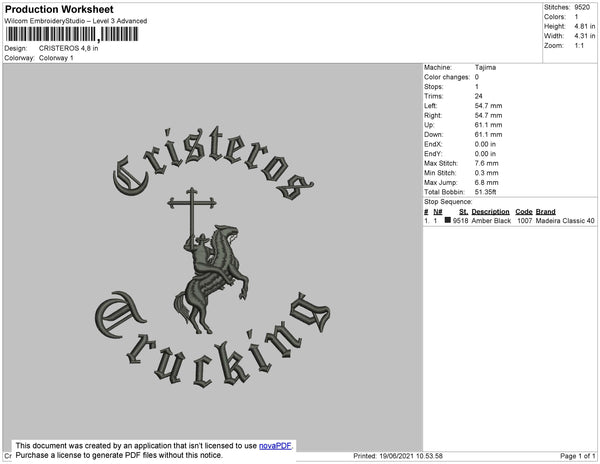Image resolution: width=600 pixels, height=464 pixels.
Task: Click the Trims value 24
Action: click(478, 96)
